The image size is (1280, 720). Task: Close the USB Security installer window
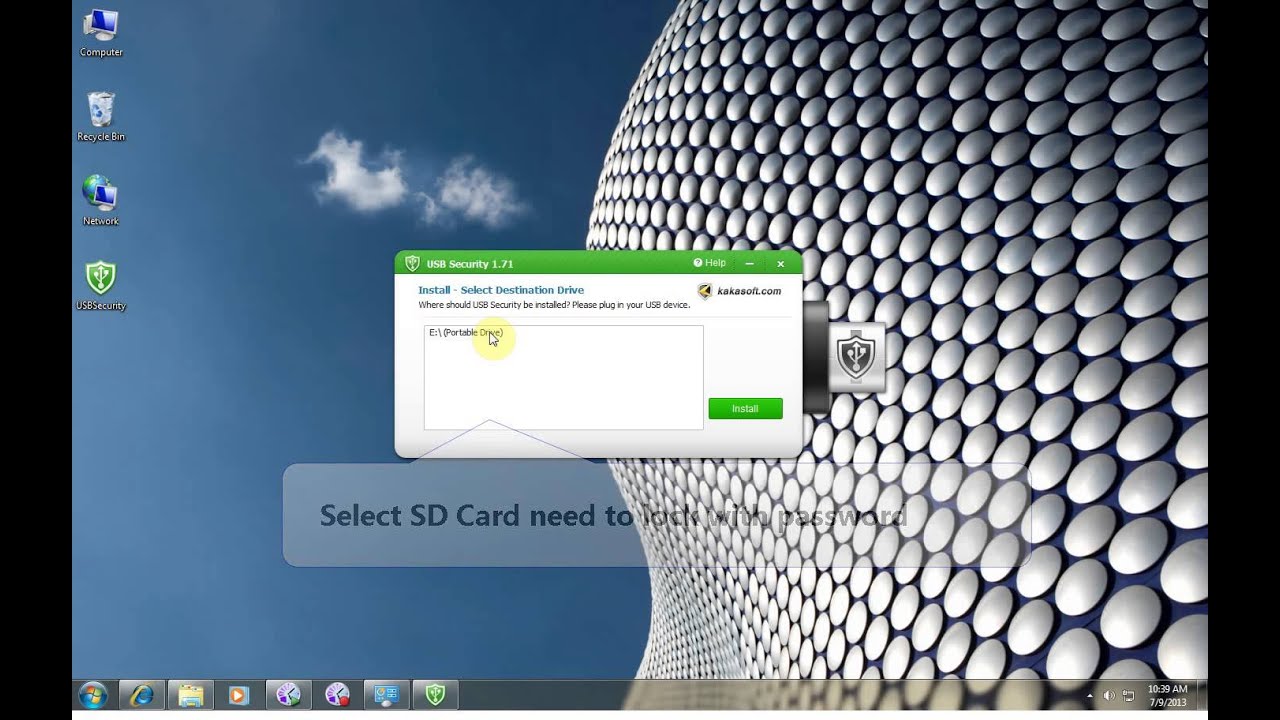781,263
